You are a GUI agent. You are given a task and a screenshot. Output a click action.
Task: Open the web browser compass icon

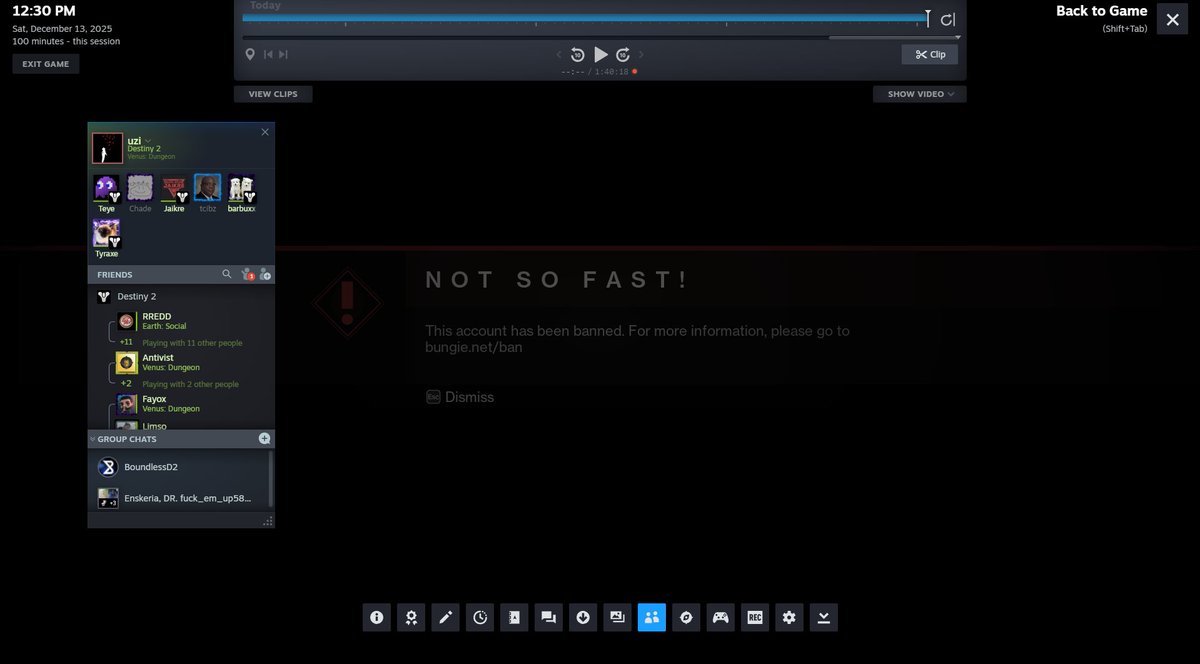(686, 617)
